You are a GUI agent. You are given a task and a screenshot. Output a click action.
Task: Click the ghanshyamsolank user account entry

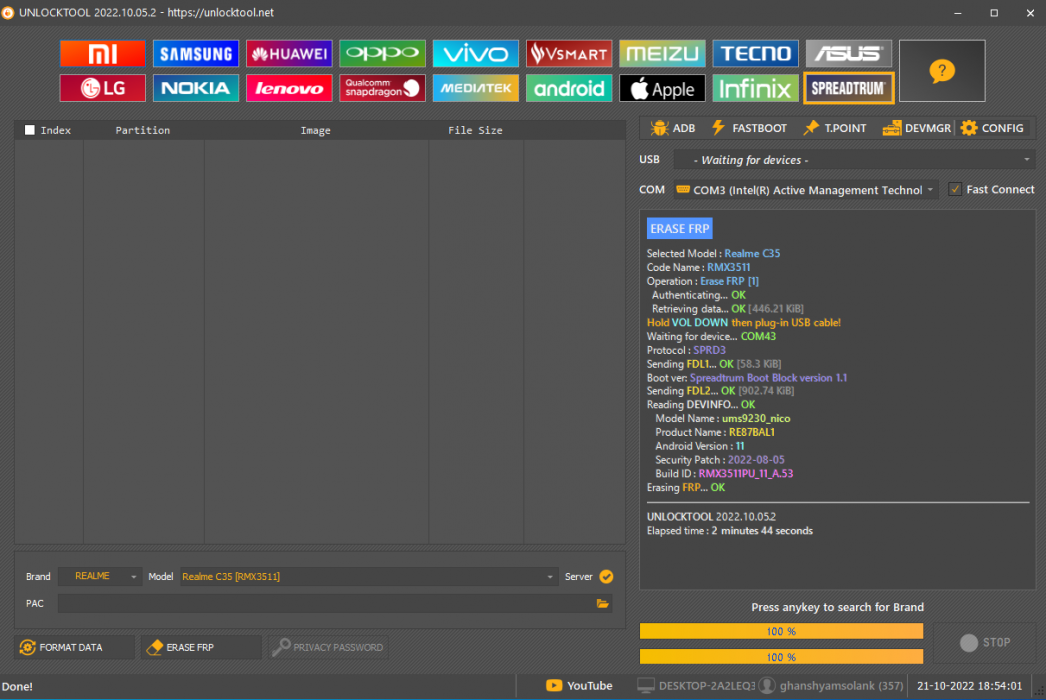click(x=833, y=685)
